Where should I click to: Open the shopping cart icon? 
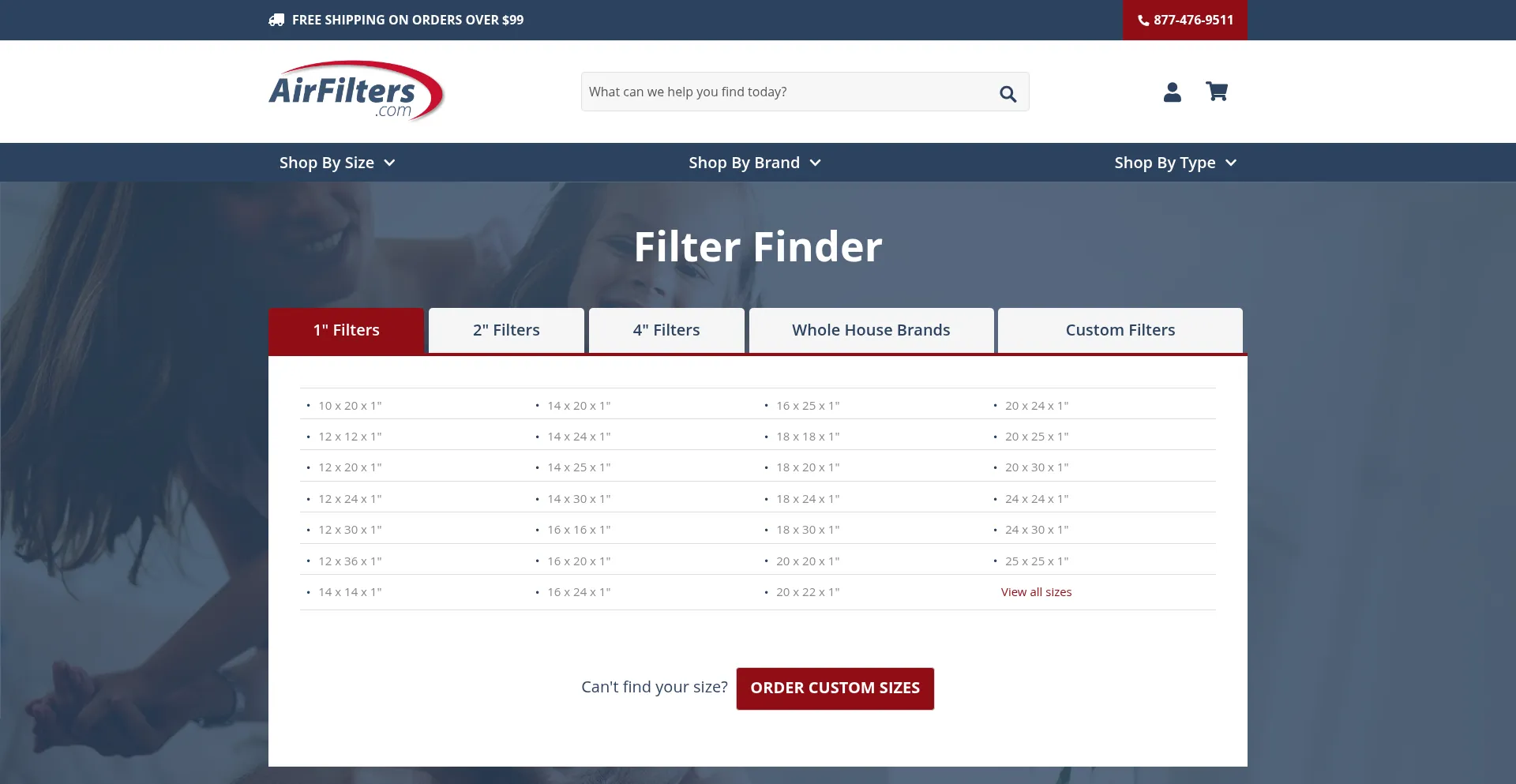click(1217, 92)
